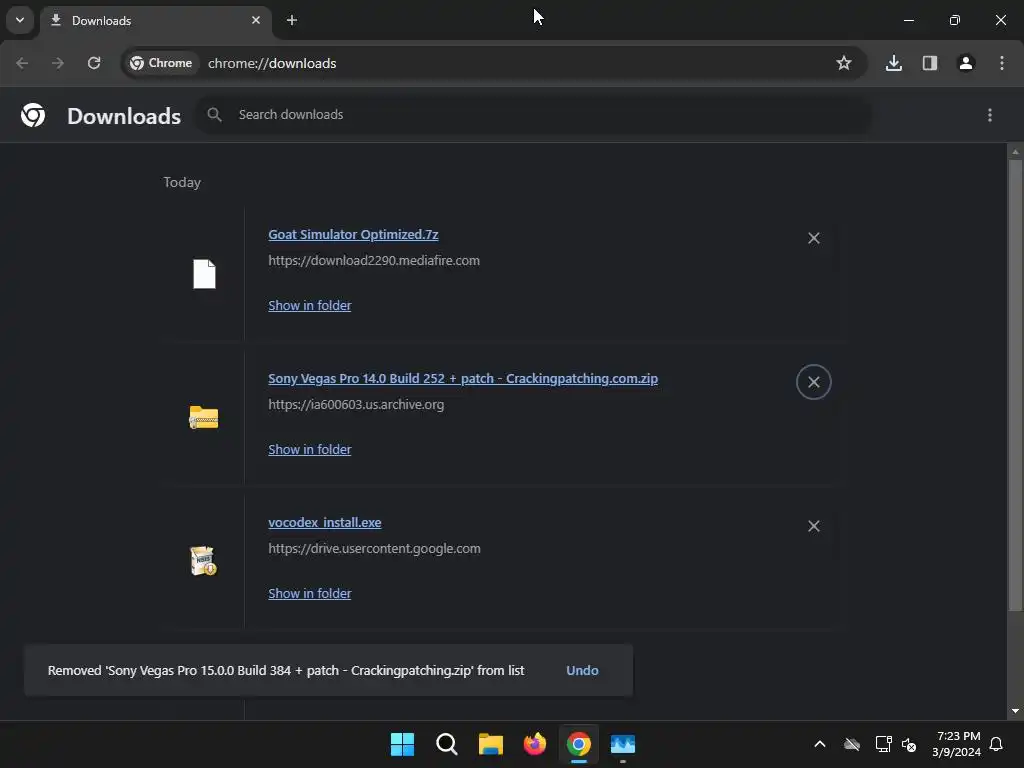Image resolution: width=1024 pixels, height=768 pixels.
Task: Open the Windows Start menu
Action: click(x=402, y=744)
